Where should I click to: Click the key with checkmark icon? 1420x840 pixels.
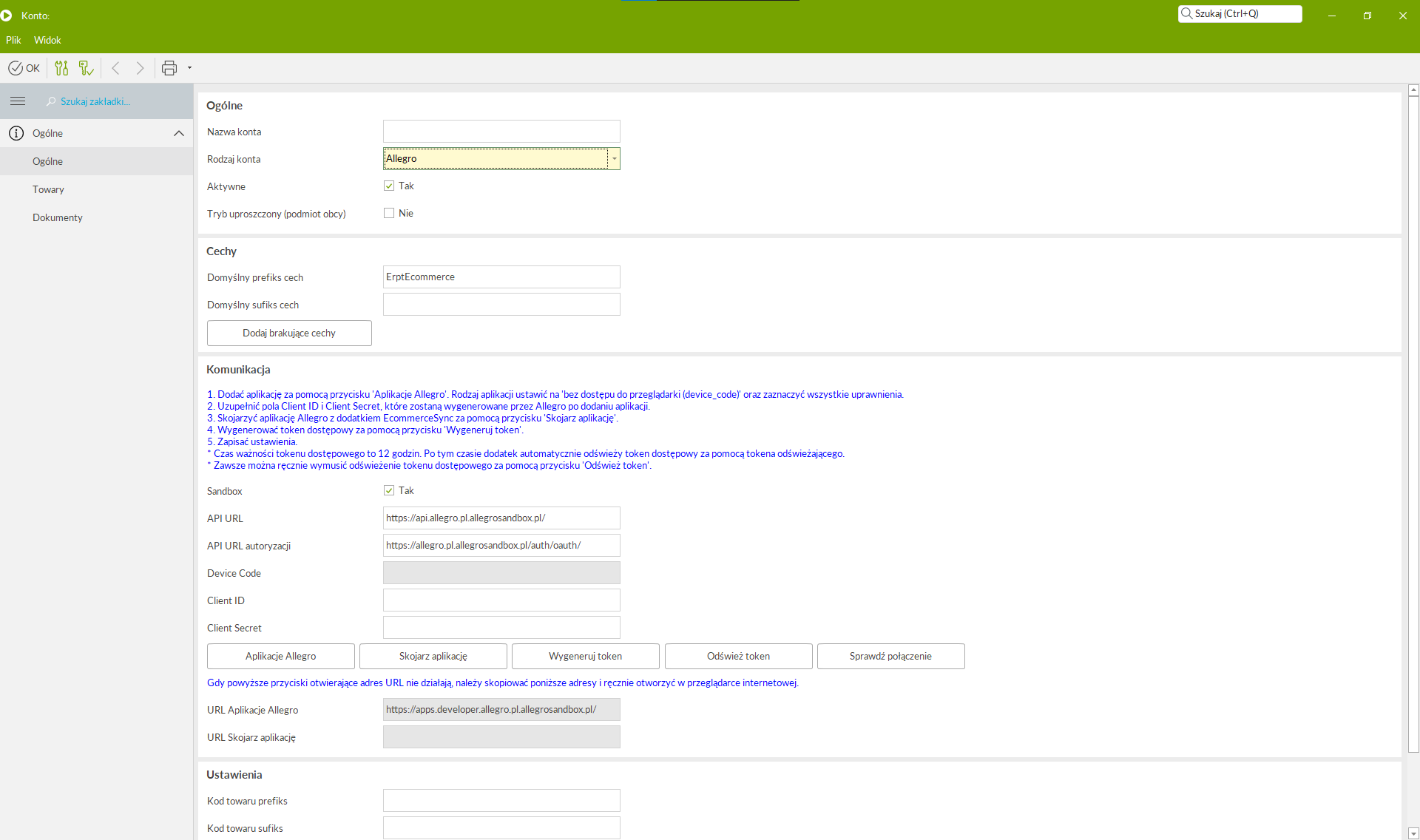point(87,68)
